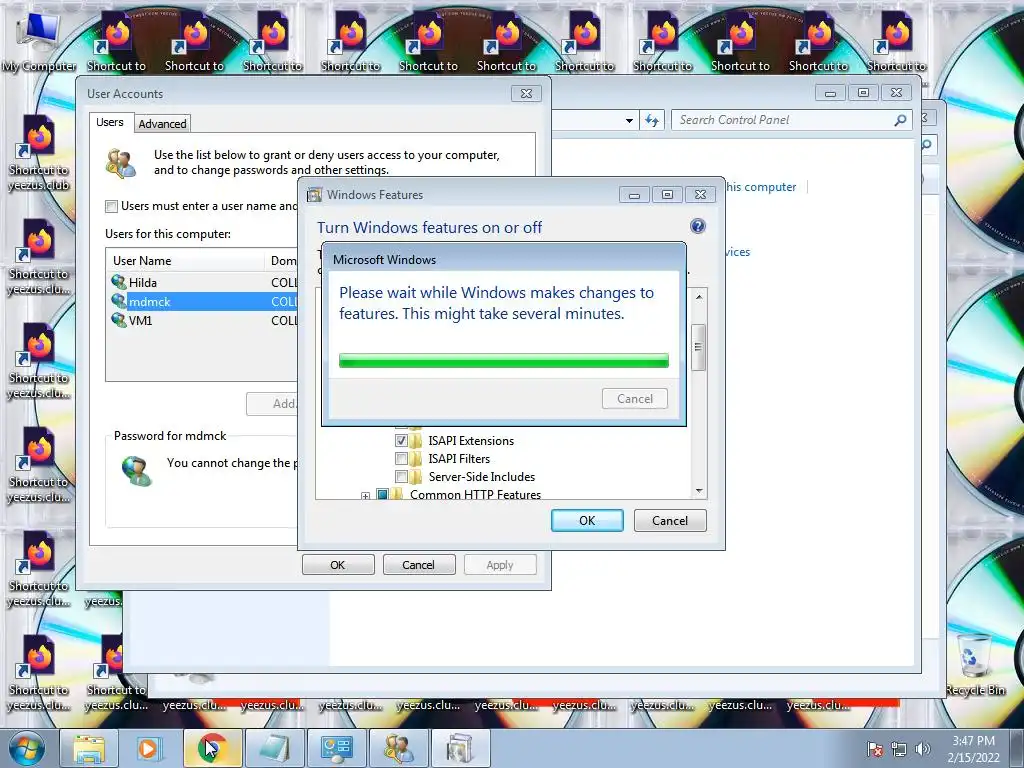Click ISAPI Filters folder icon
Image resolution: width=1024 pixels, height=768 pixels.
(416, 458)
